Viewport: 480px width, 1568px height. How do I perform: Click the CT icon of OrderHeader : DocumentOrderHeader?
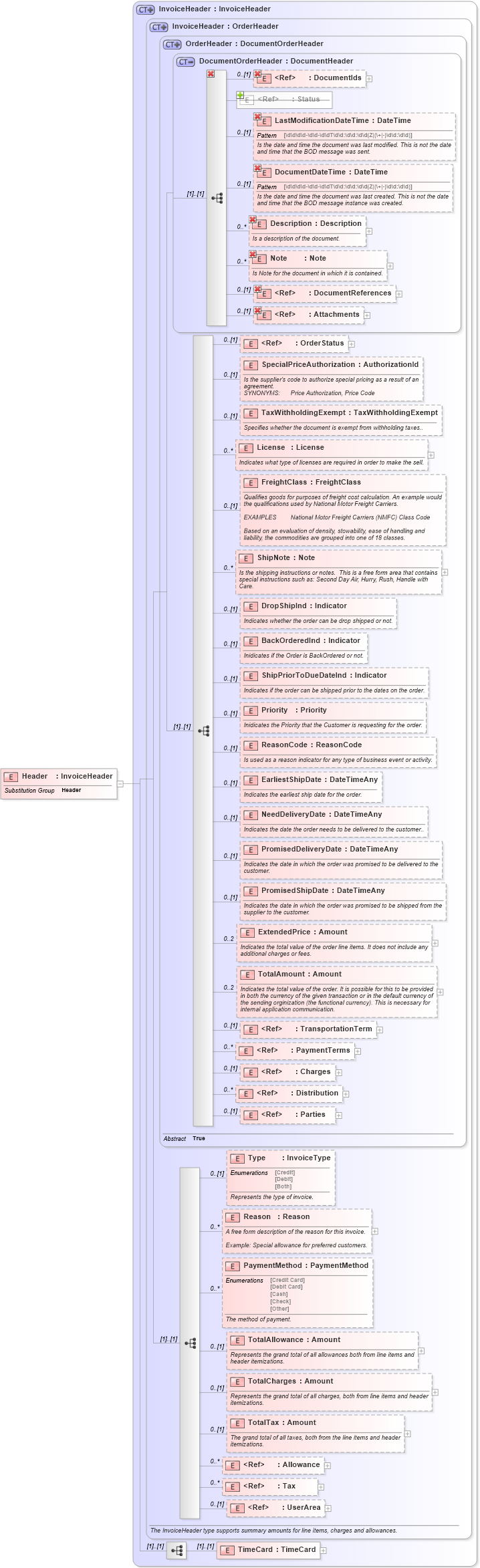point(172,44)
